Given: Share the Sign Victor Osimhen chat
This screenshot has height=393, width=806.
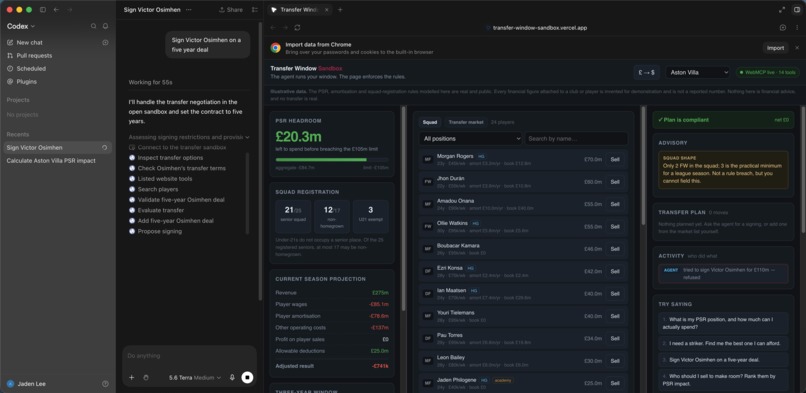Looking at the screenshot, I should [231, 10].
